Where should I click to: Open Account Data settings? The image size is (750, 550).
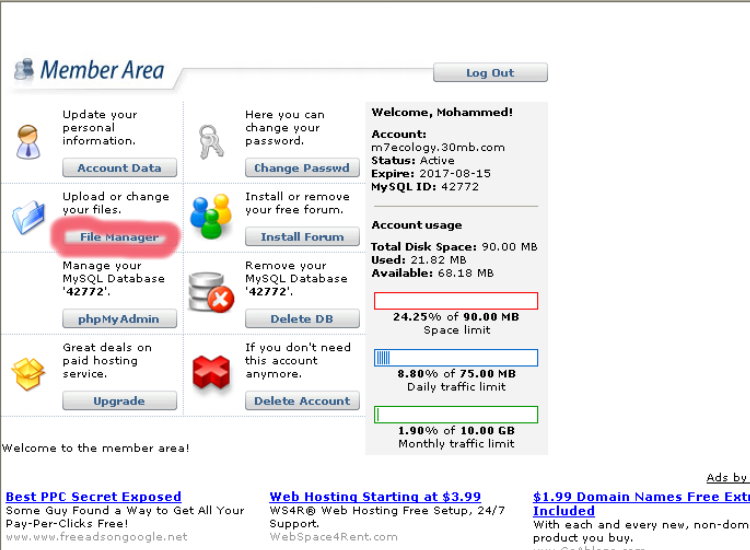(119, 168)
